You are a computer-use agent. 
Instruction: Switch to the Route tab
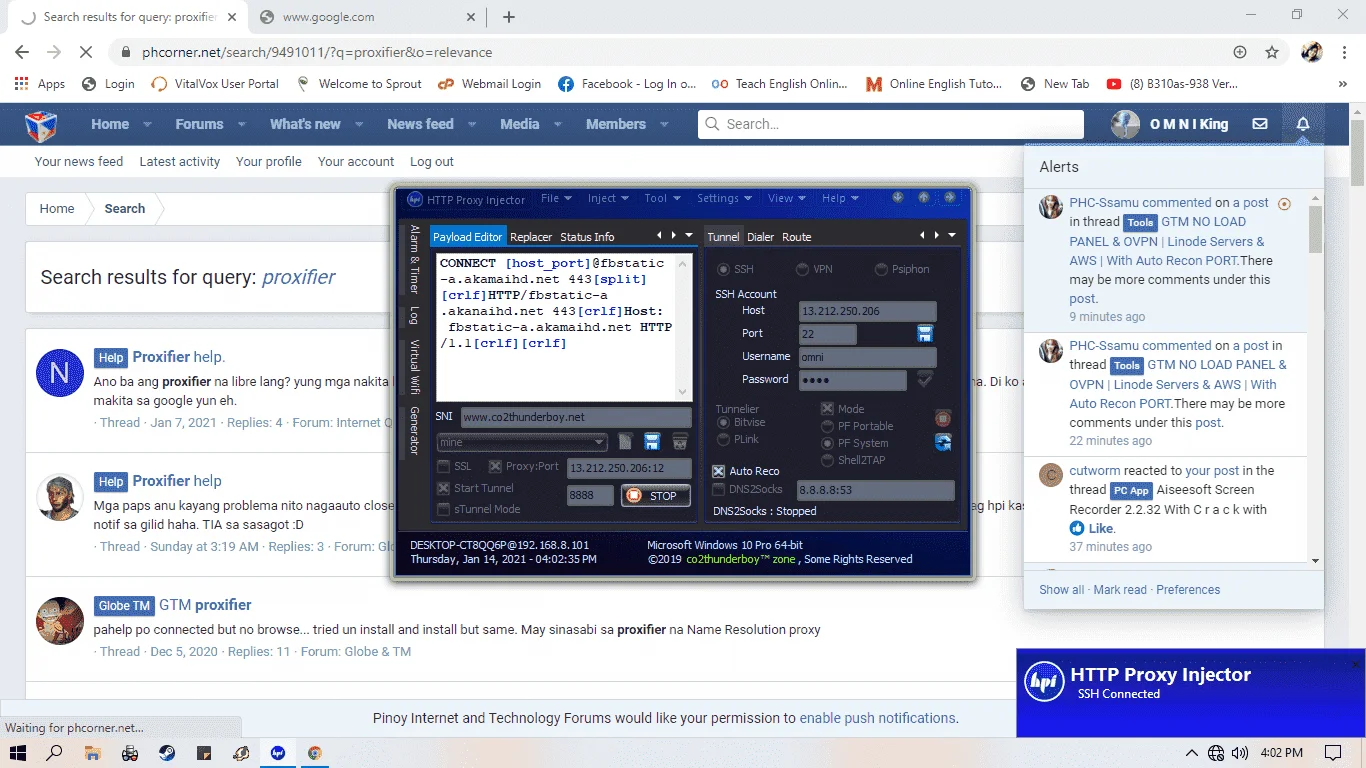(x=797, y=237)
